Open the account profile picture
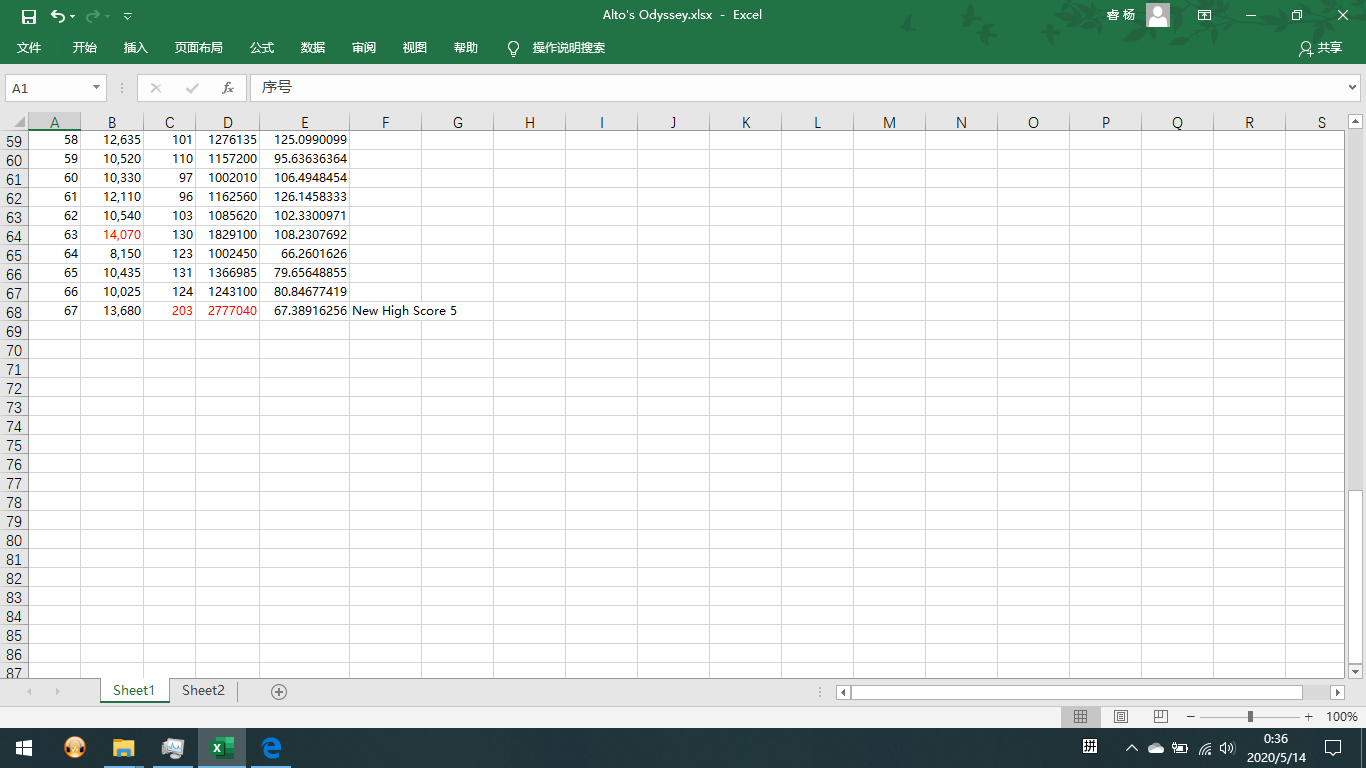 point(1158,15)
